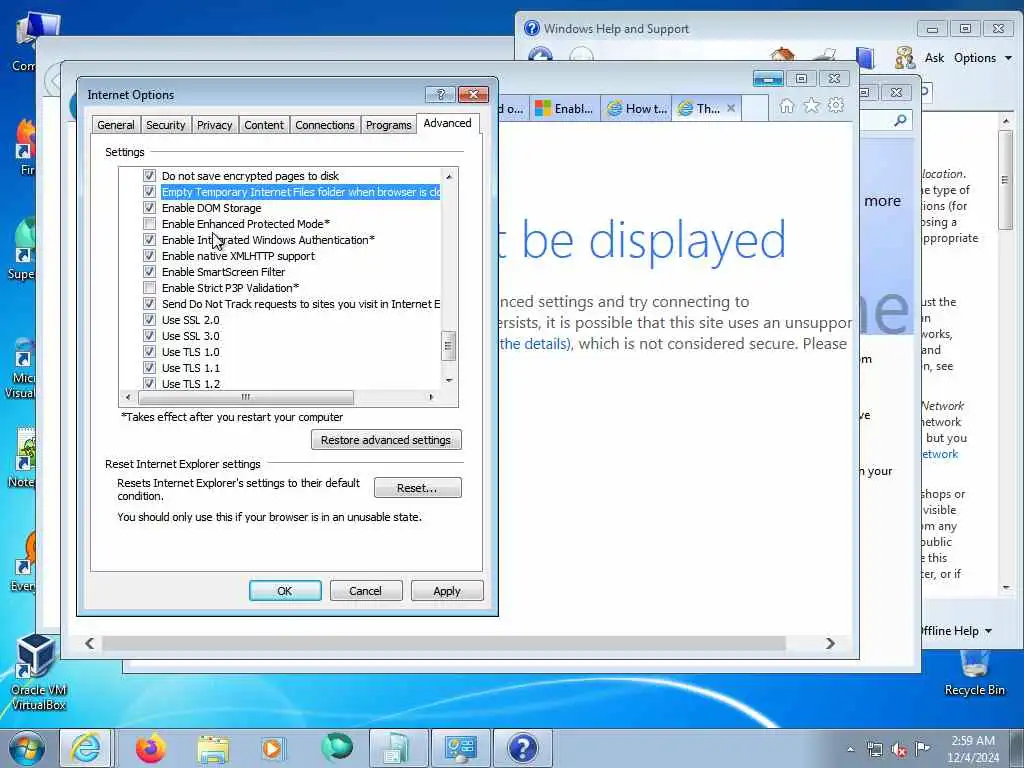Switch to the Content tab
The image size is (1024, 768).
(264, 125)
